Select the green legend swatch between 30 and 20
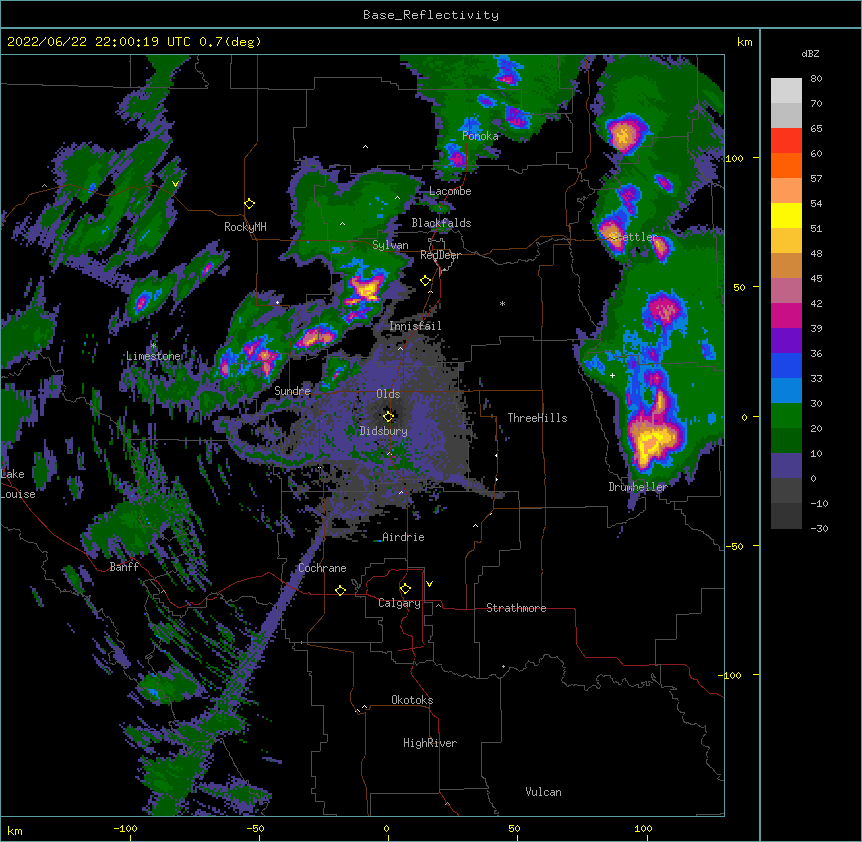This screenshot has height=842, width=862. point(786,416)
